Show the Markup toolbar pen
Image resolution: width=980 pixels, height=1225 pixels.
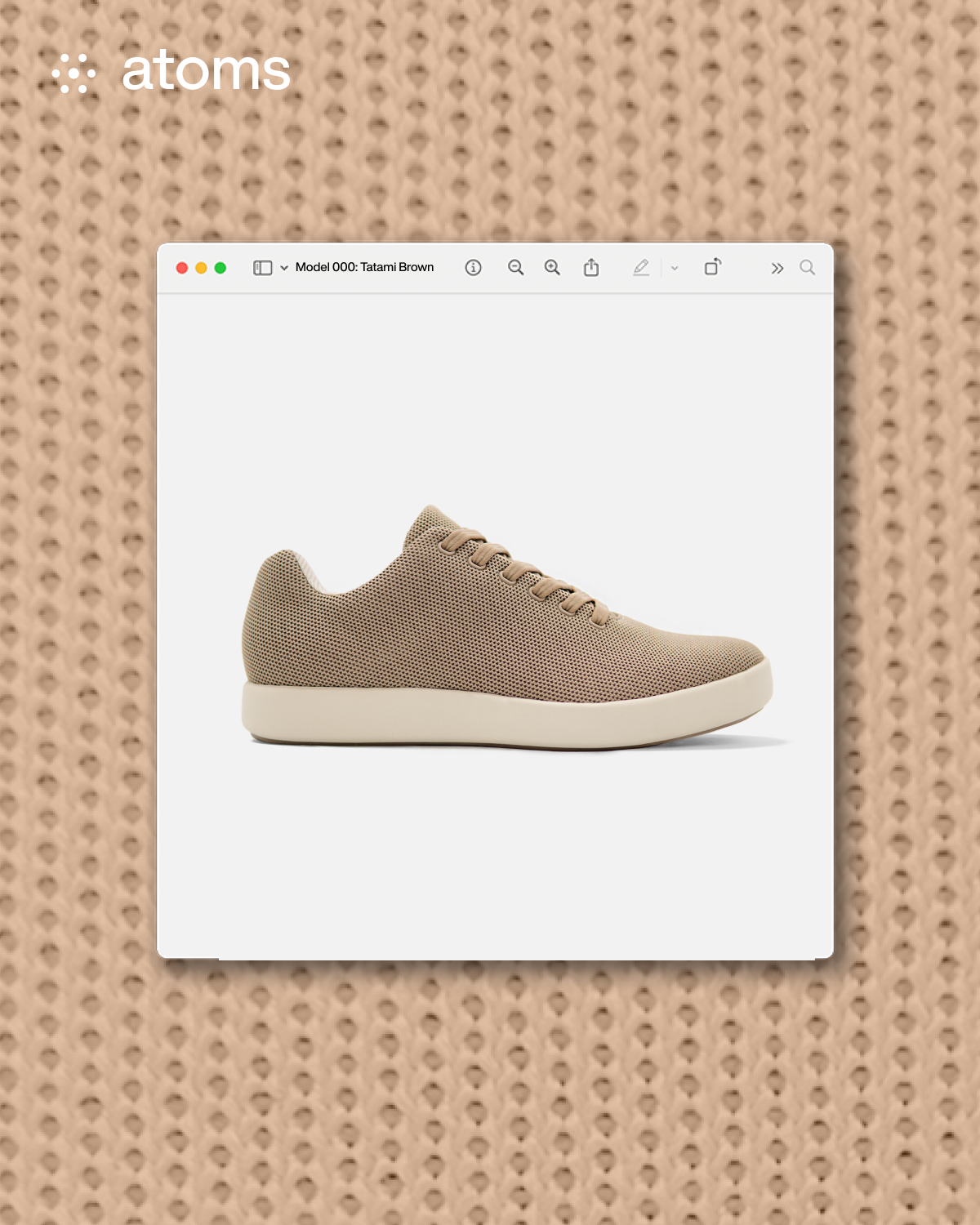coord(641,268)
